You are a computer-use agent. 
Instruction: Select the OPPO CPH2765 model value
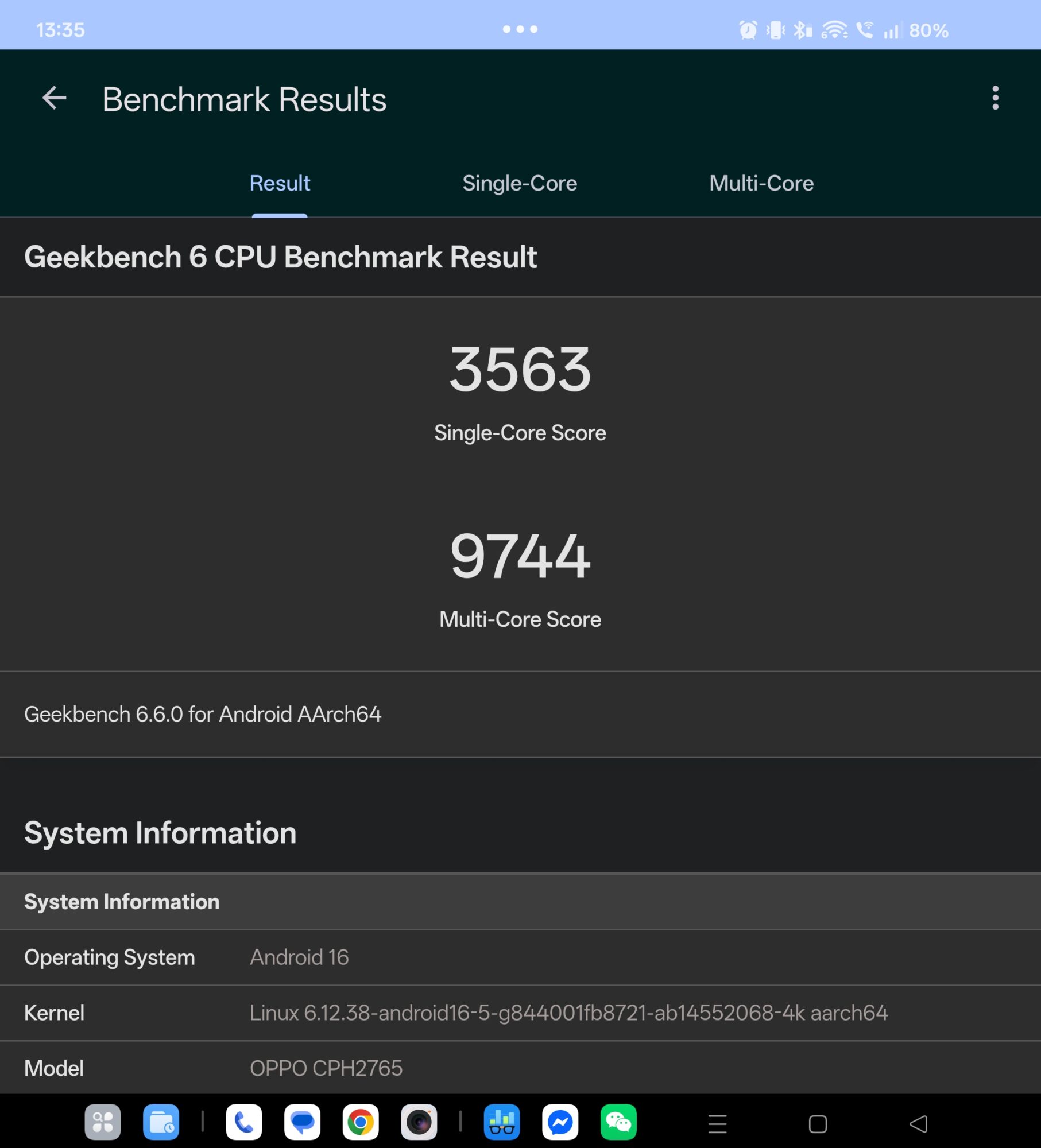pyautogui.click(x=326, y=1069)
